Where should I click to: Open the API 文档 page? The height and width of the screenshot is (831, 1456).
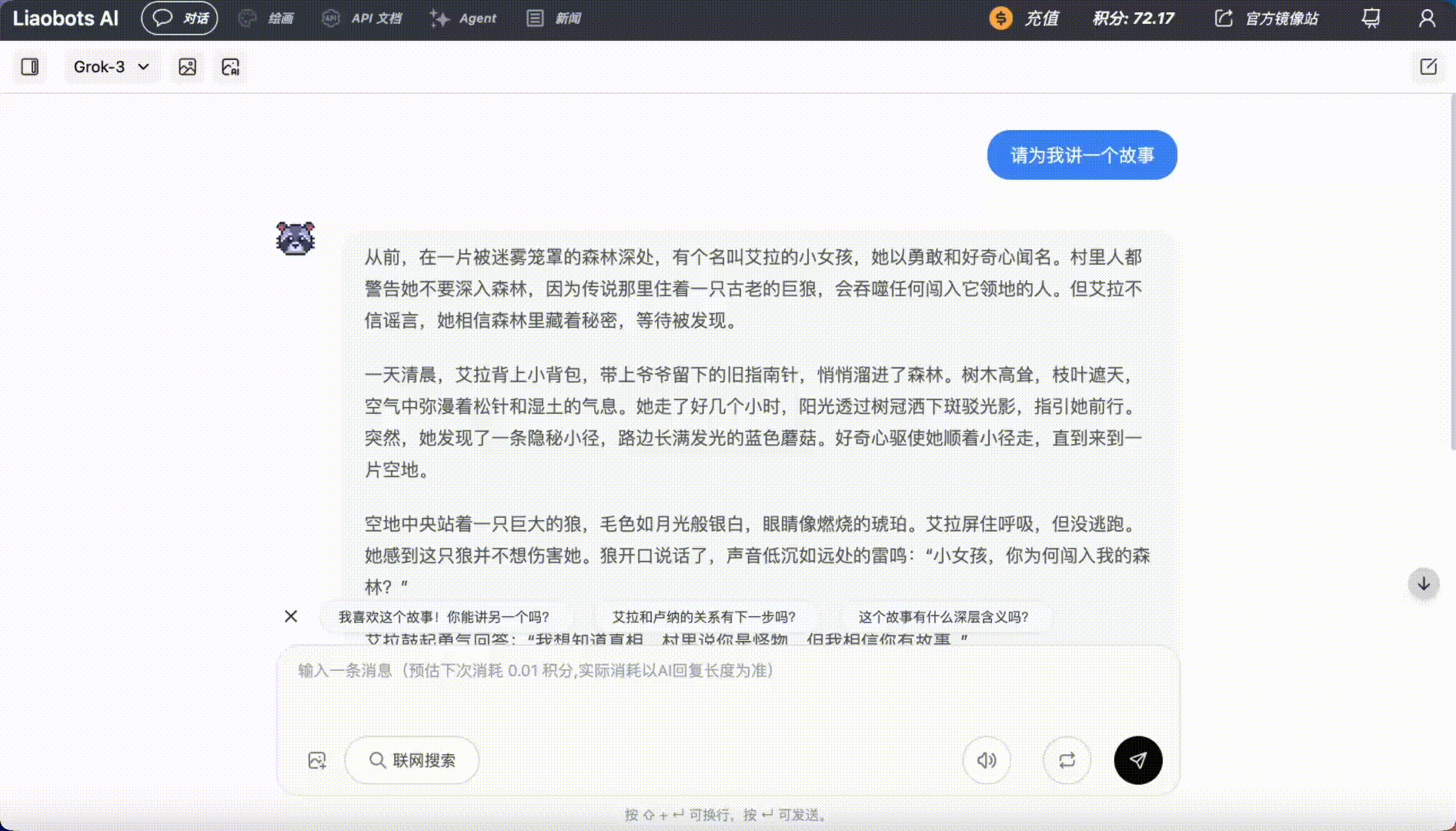coord(362,18)
